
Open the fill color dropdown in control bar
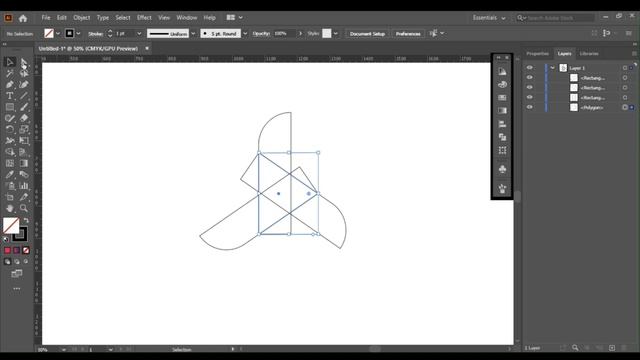58,33
